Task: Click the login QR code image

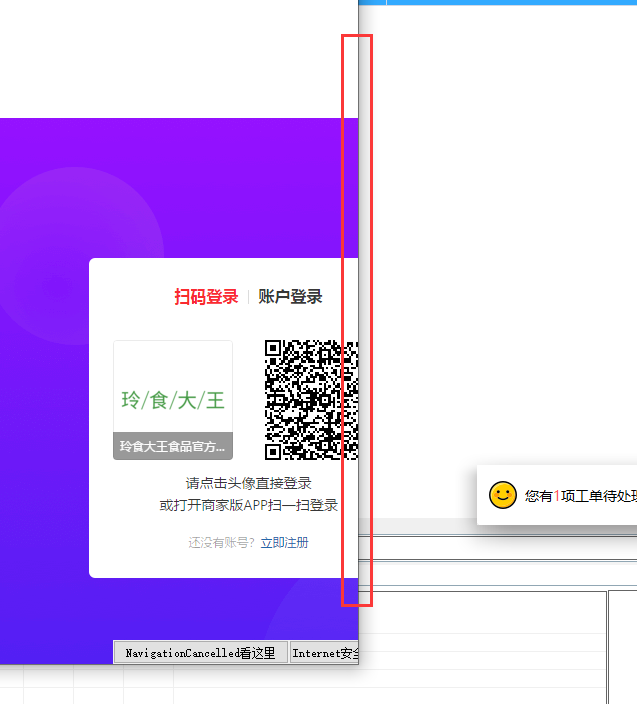Action: [x=311, y=400]
